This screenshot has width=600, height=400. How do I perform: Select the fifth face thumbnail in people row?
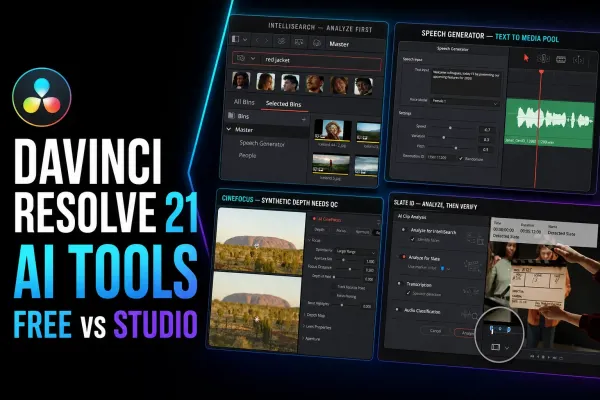(339, 85)
